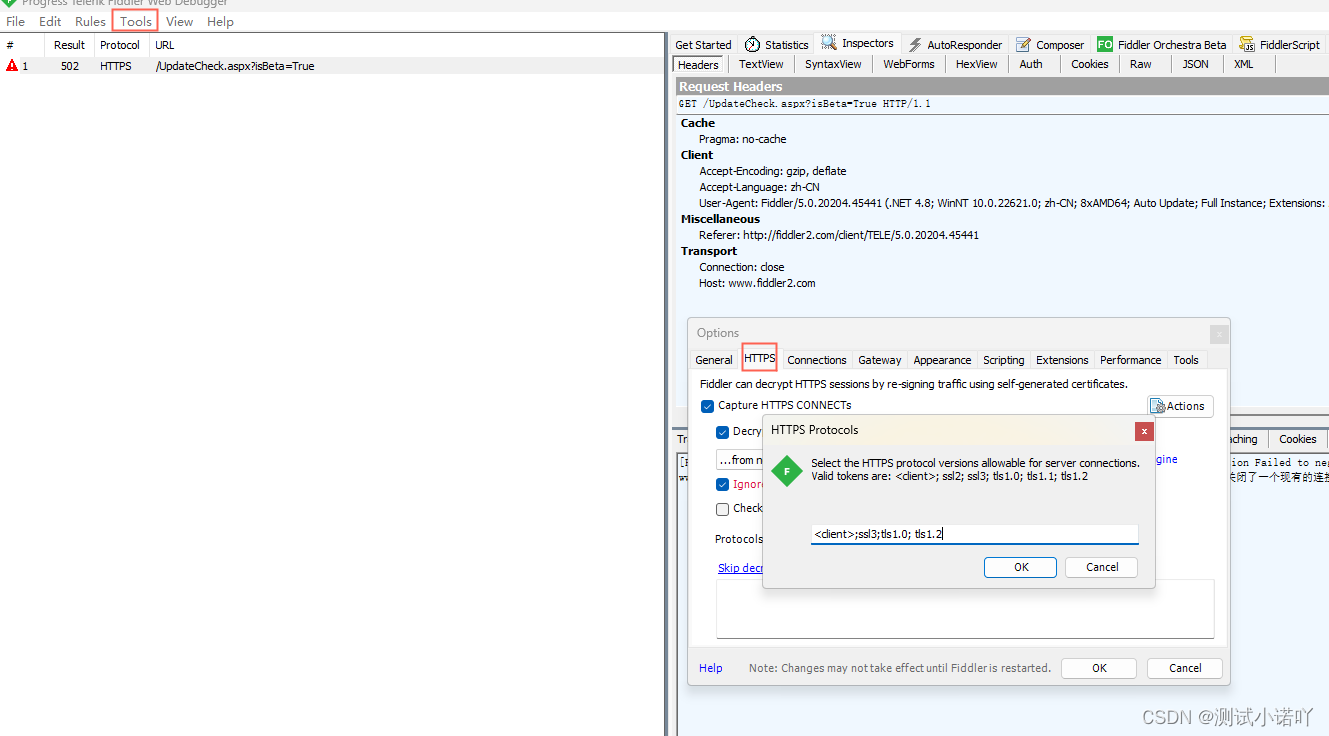1329x736 pixels.
Task: Click the red warning icon on session 1
Action: tap(12, 66)
